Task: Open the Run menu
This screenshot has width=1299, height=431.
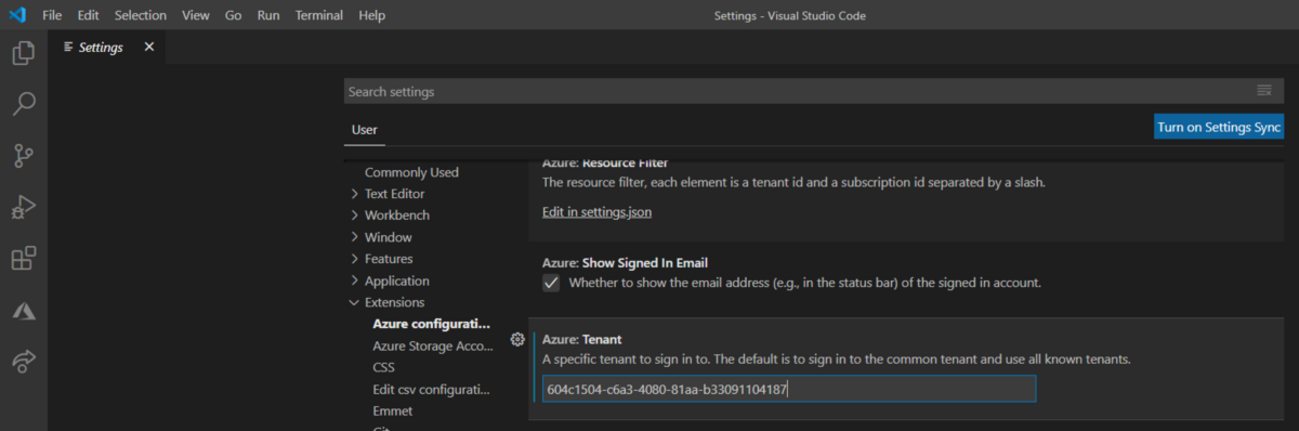Action: pos(268,15)
